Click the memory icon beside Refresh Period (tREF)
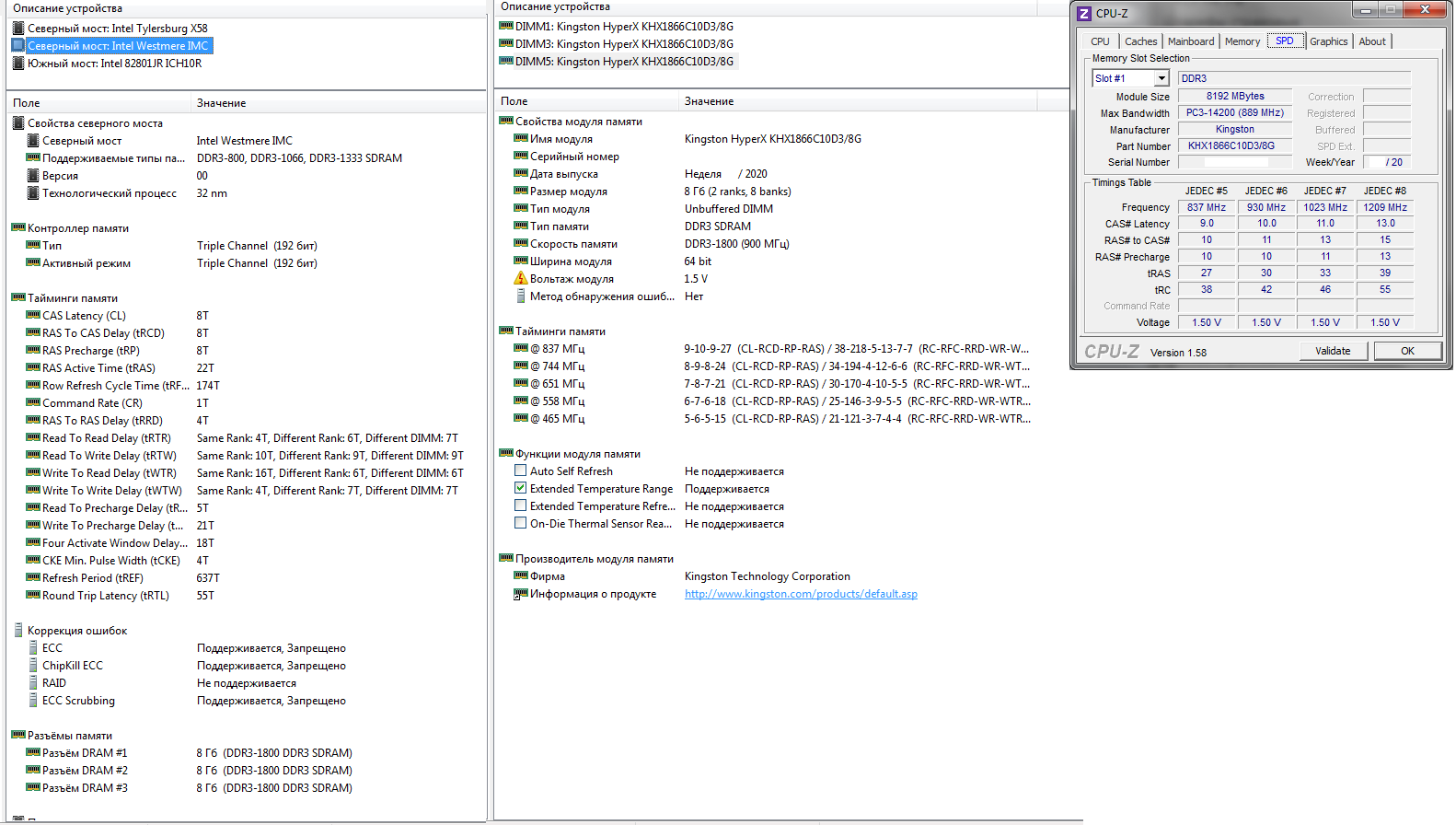Screen dimensions: 1456x825 pyautogui.click(x=33, y=578)
